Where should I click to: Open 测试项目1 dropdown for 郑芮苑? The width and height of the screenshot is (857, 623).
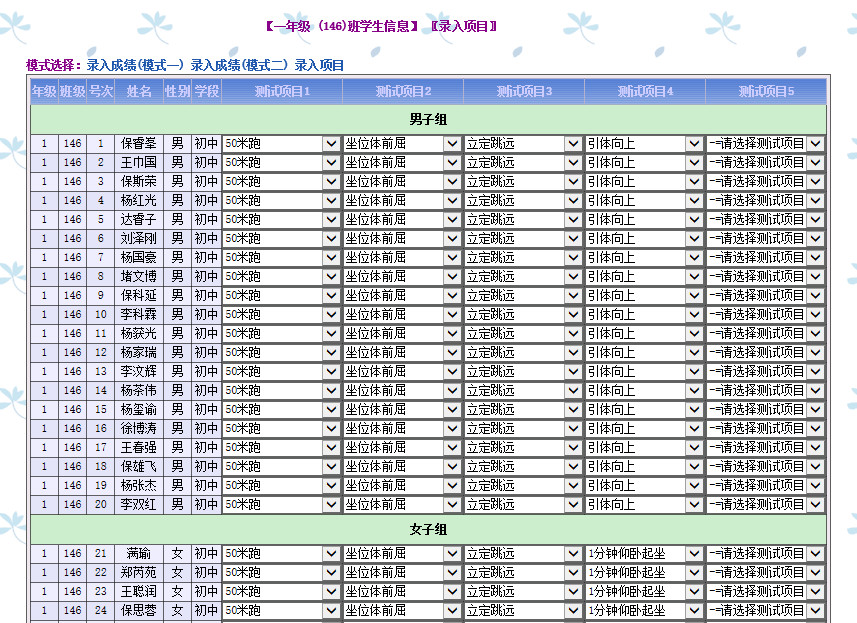point(281,573)
